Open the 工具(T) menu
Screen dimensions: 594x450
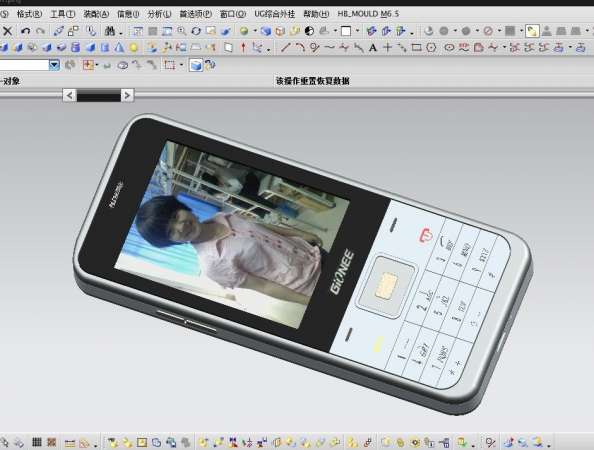point(63,14)
